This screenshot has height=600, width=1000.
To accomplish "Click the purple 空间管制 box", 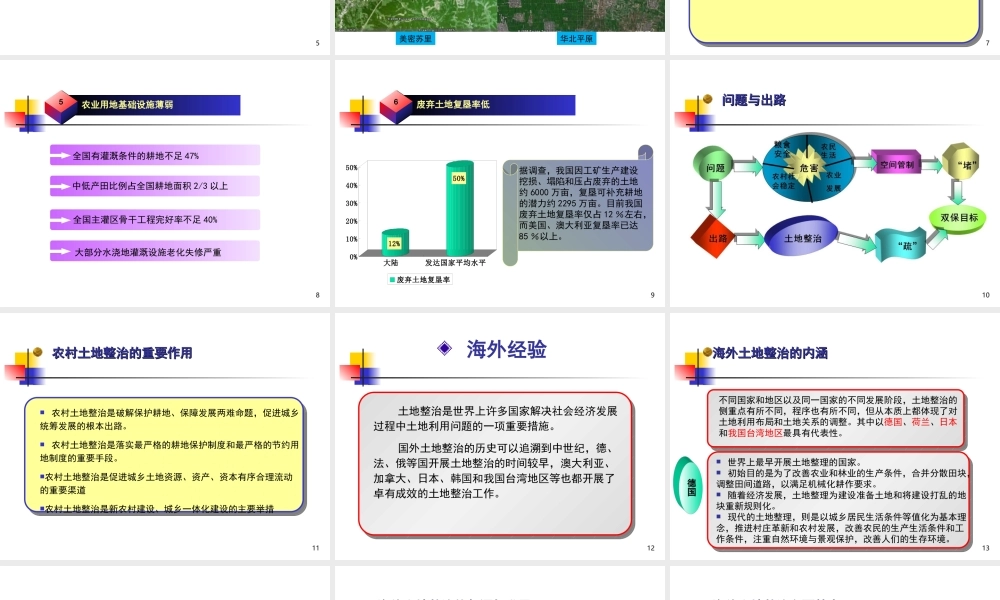I will pyautogui.click(x=895, y=165).
